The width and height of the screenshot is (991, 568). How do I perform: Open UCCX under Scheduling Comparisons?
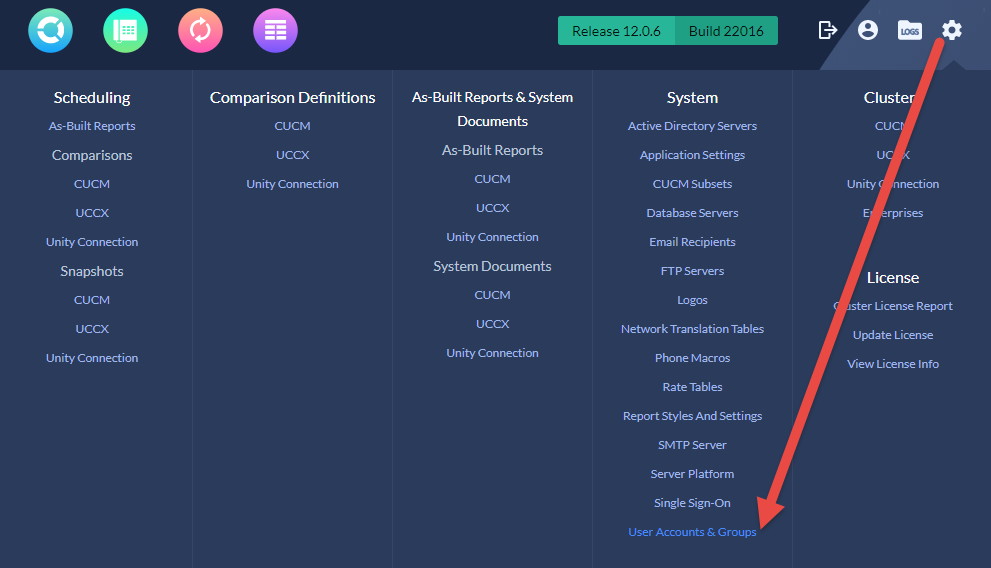click(x=92, y=213)
